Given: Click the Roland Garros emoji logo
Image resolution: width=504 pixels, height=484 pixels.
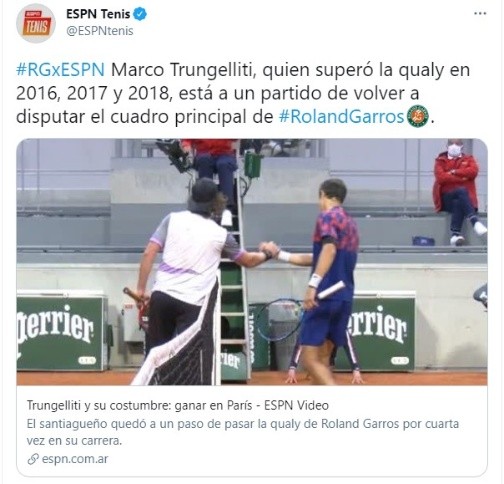Looking at the screenshot, I should pos(418,116).
